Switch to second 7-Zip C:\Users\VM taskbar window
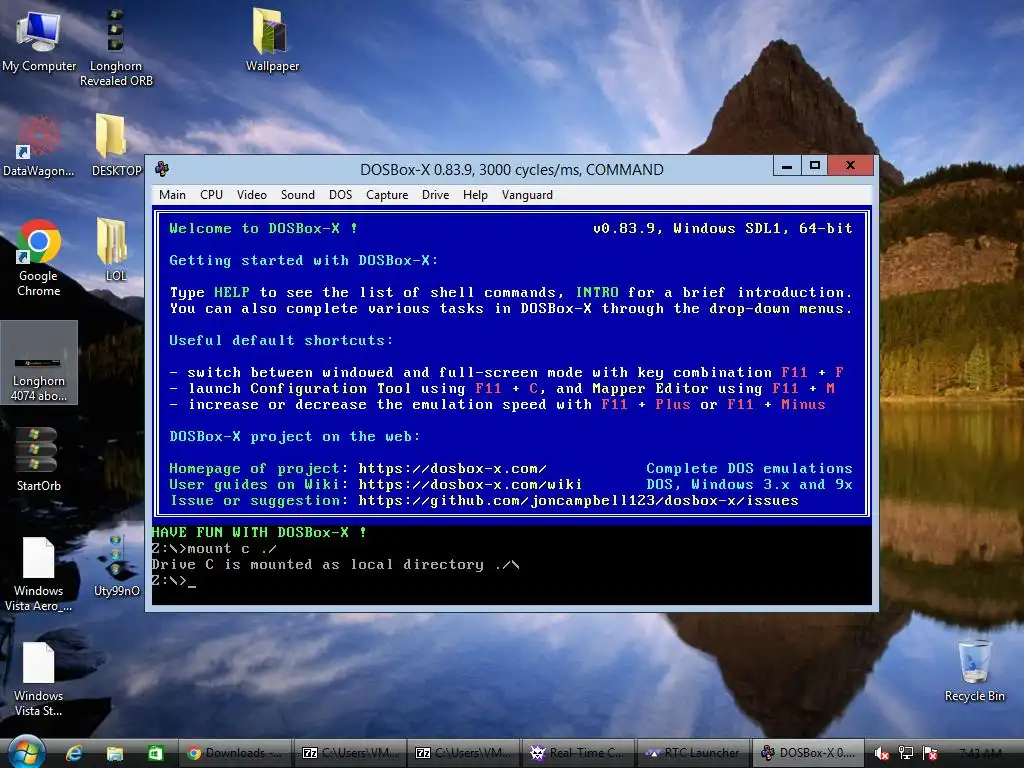 coord(463,753)
